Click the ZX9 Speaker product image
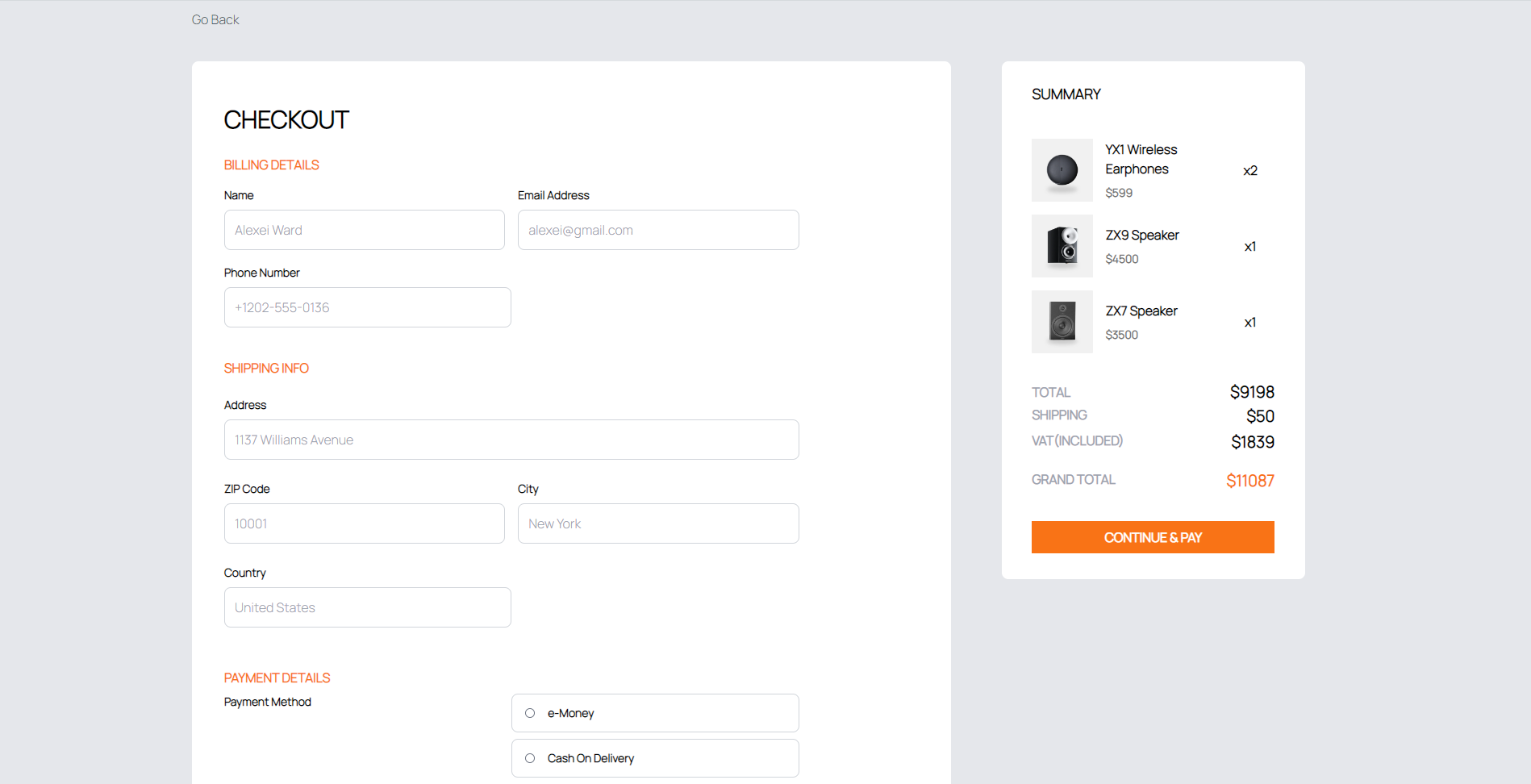 (1062, 246)
